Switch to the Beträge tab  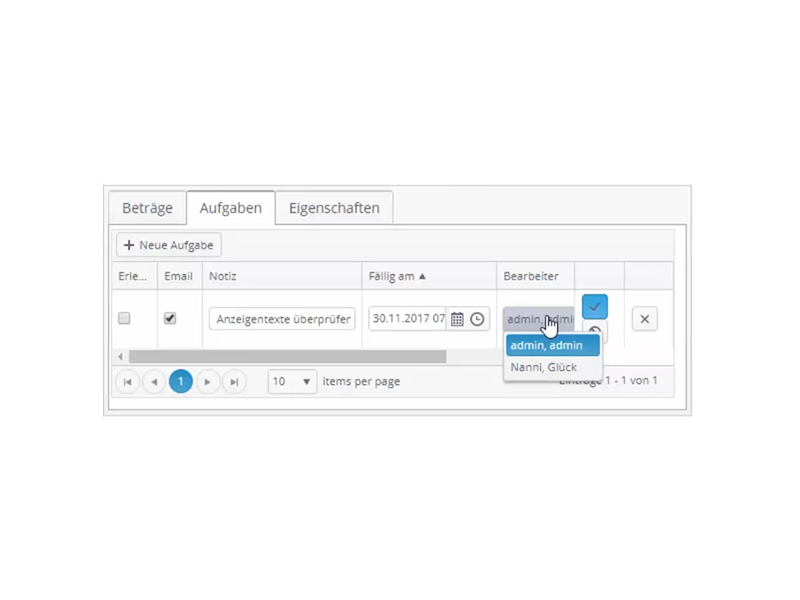[147, 208]
